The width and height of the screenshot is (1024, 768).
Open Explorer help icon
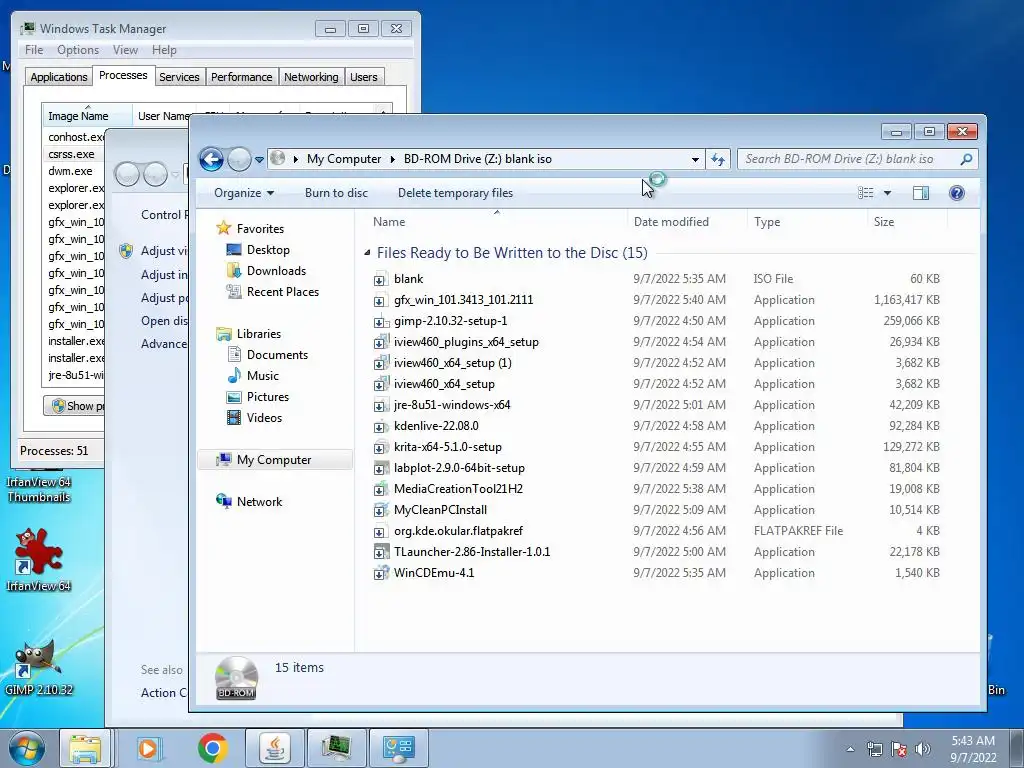click(957, 193)
